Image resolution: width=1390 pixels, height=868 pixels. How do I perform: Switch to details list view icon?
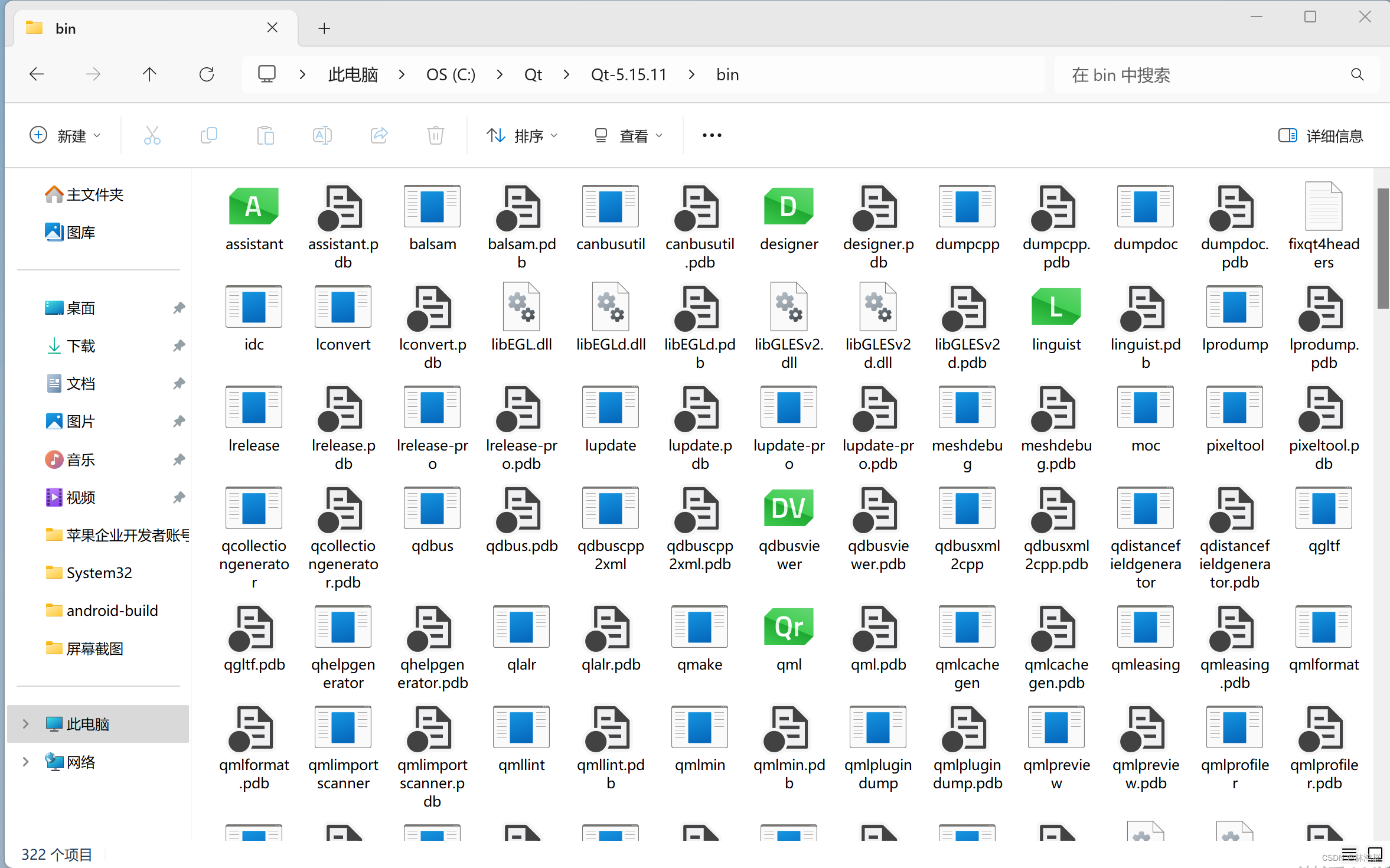point(1349,854)
